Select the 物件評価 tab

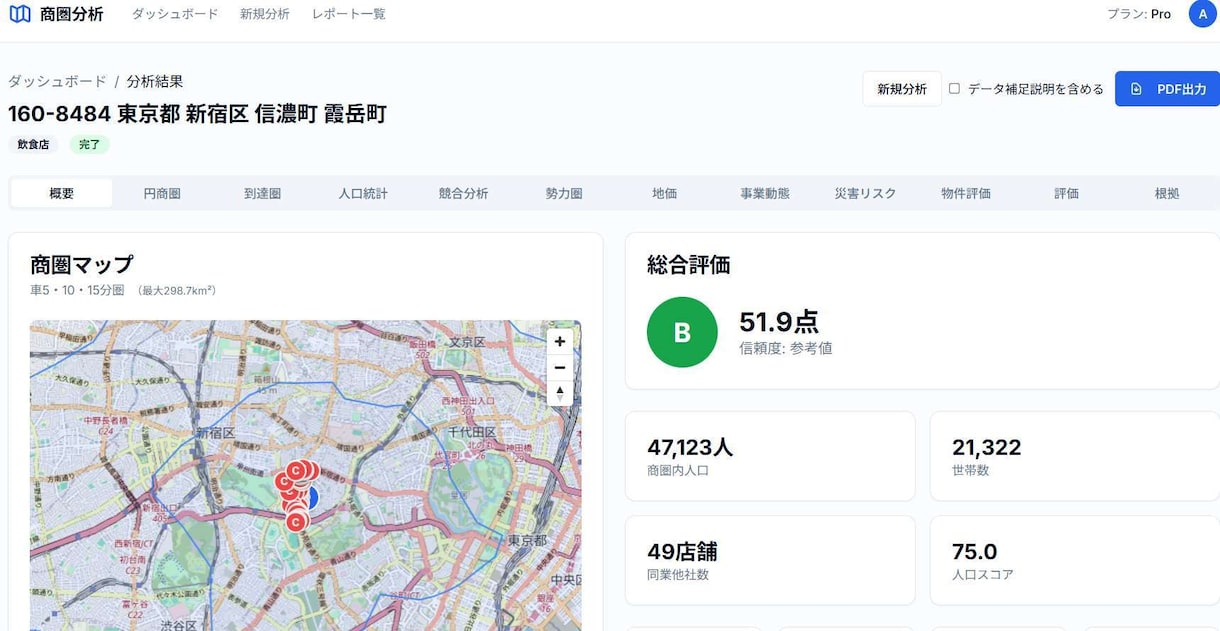click(x=966, y=193)
